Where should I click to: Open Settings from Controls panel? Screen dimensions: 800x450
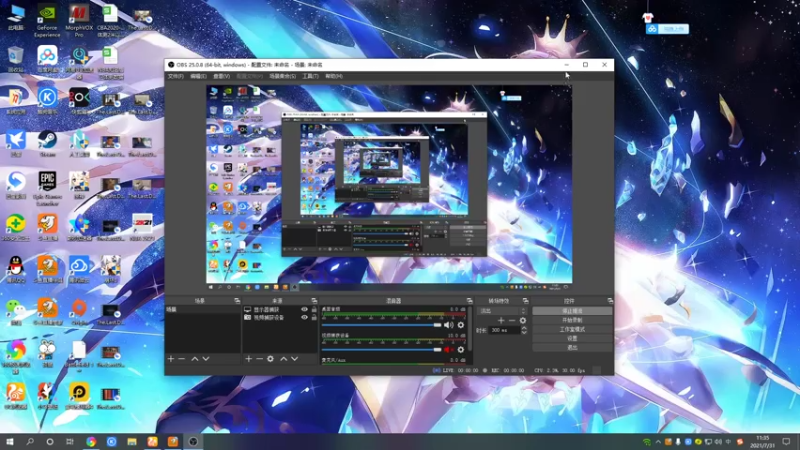(x=572, y=338)
